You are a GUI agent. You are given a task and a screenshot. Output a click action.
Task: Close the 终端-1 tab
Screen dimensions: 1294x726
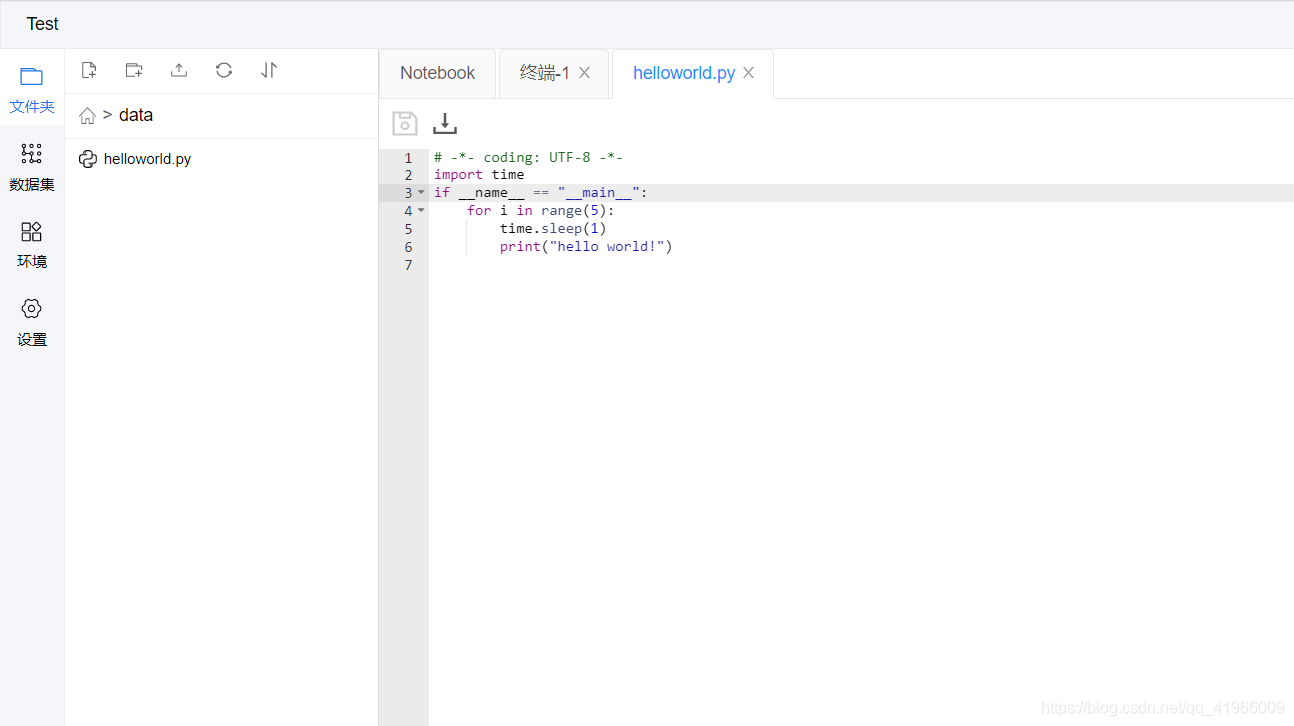click(585, 73)
